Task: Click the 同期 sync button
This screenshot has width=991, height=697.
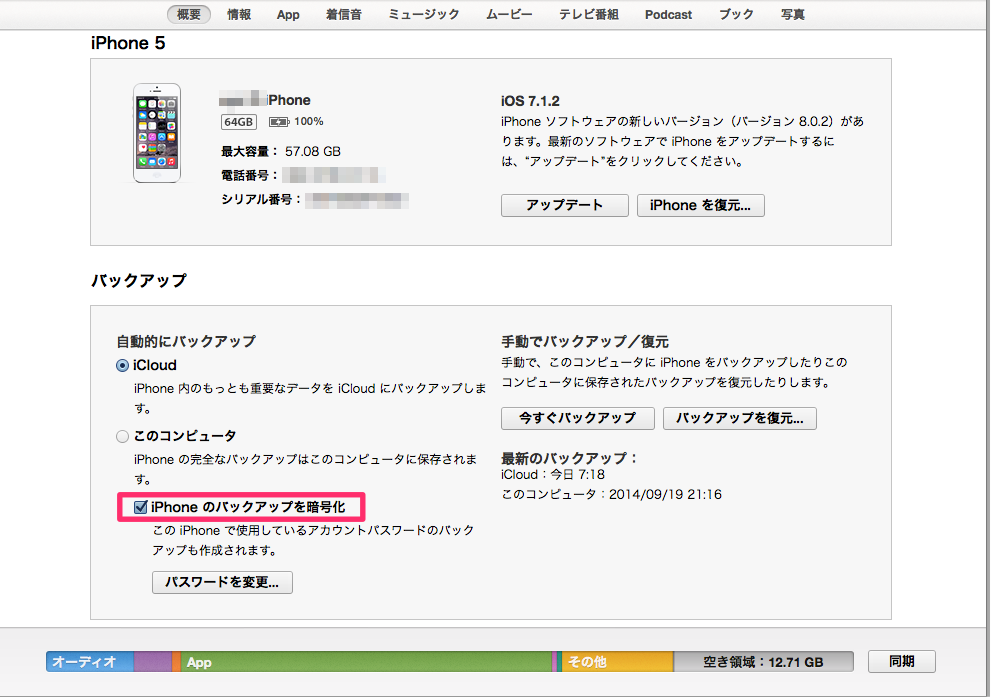Action: (x=901, y=662)
